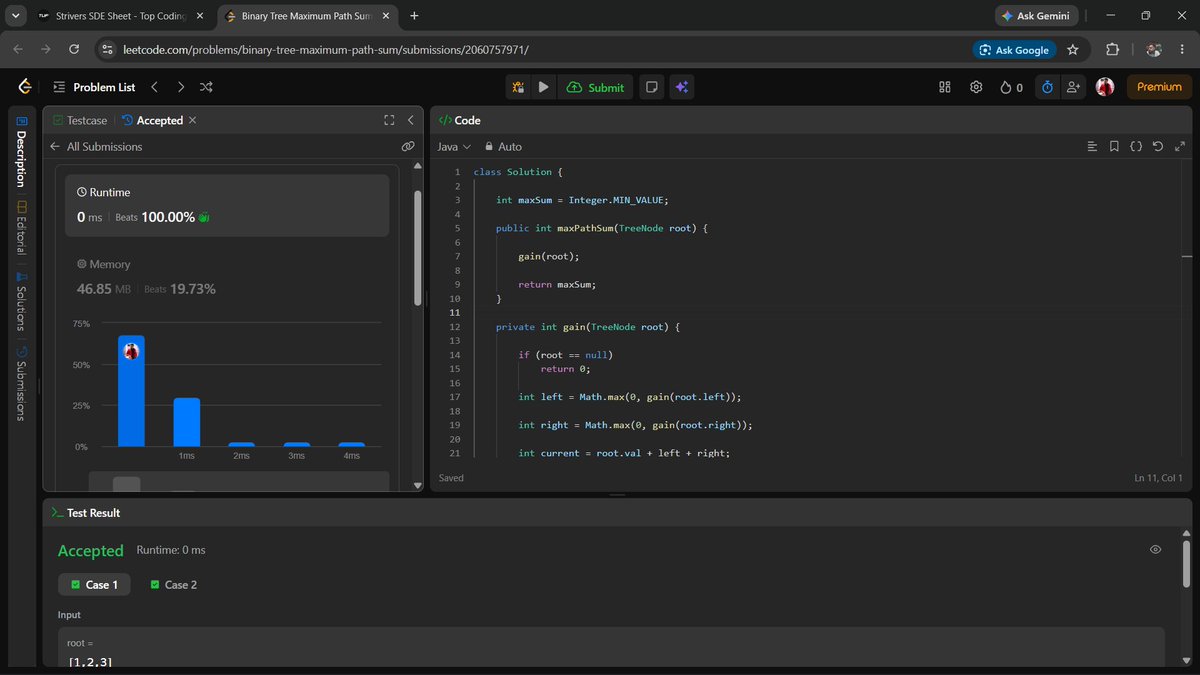Click the debugger bug icon
1200x675 pixels.
click(x=518, y=87)
